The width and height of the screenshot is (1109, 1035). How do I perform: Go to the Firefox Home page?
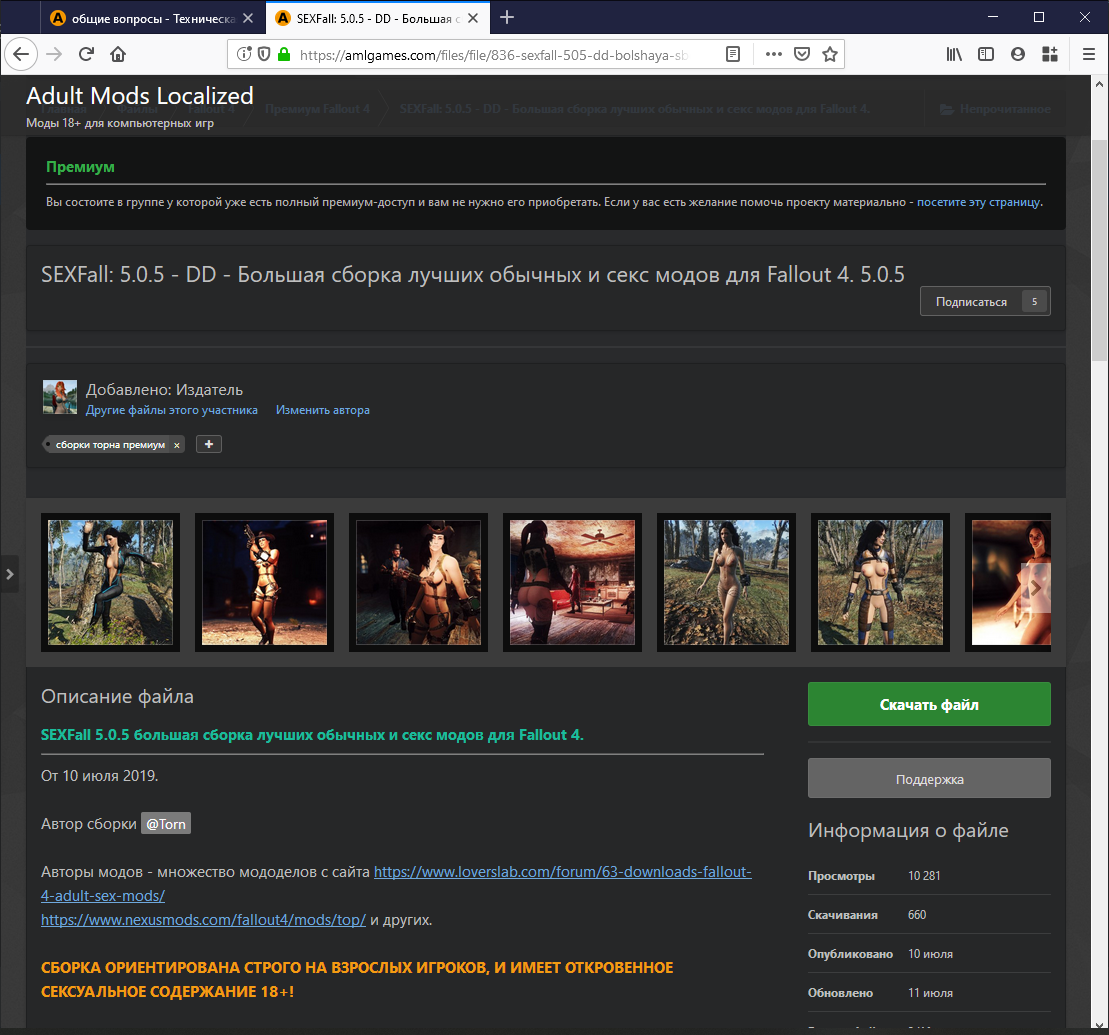[x=118, y=54]
